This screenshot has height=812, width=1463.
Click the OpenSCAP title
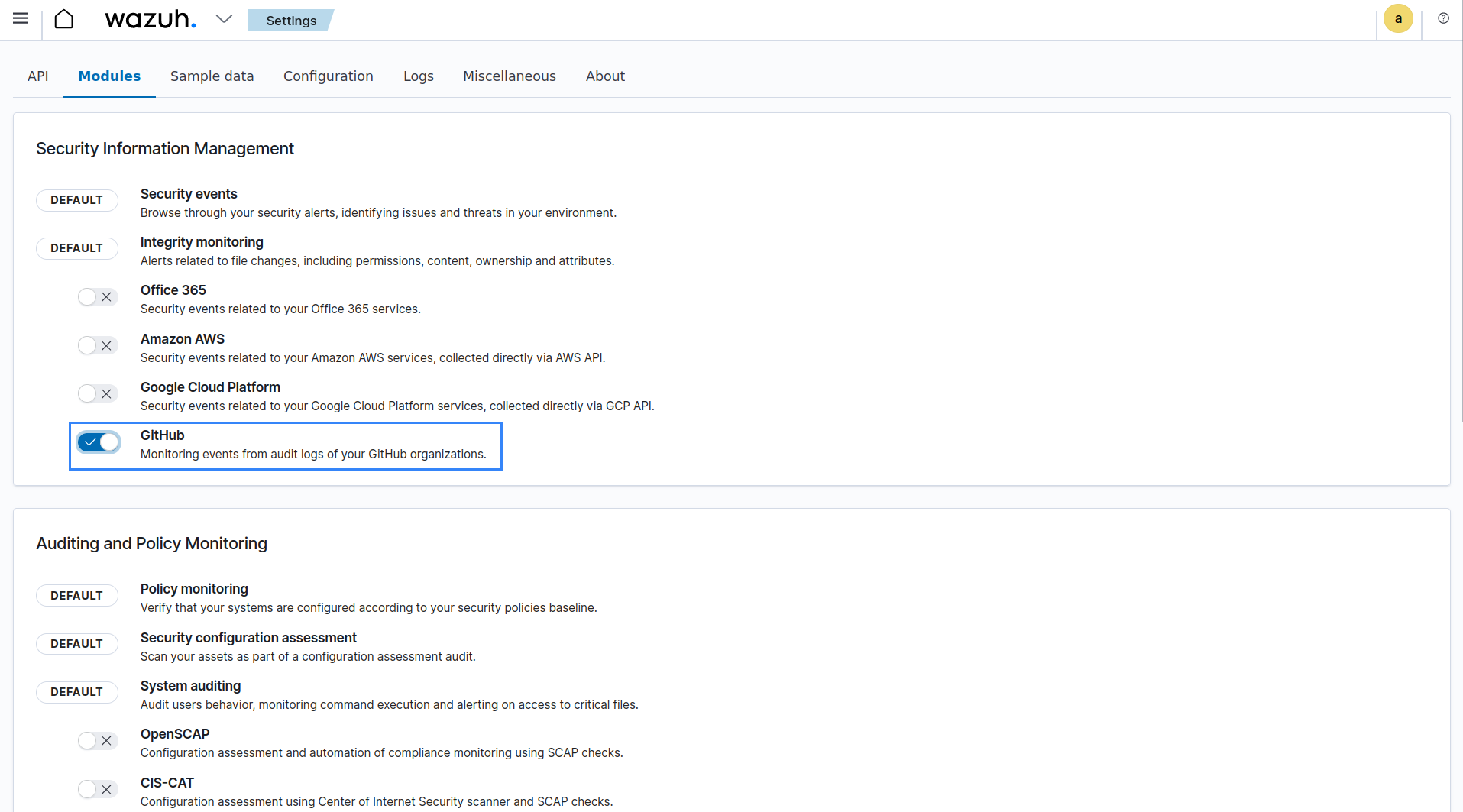(175, 734)
